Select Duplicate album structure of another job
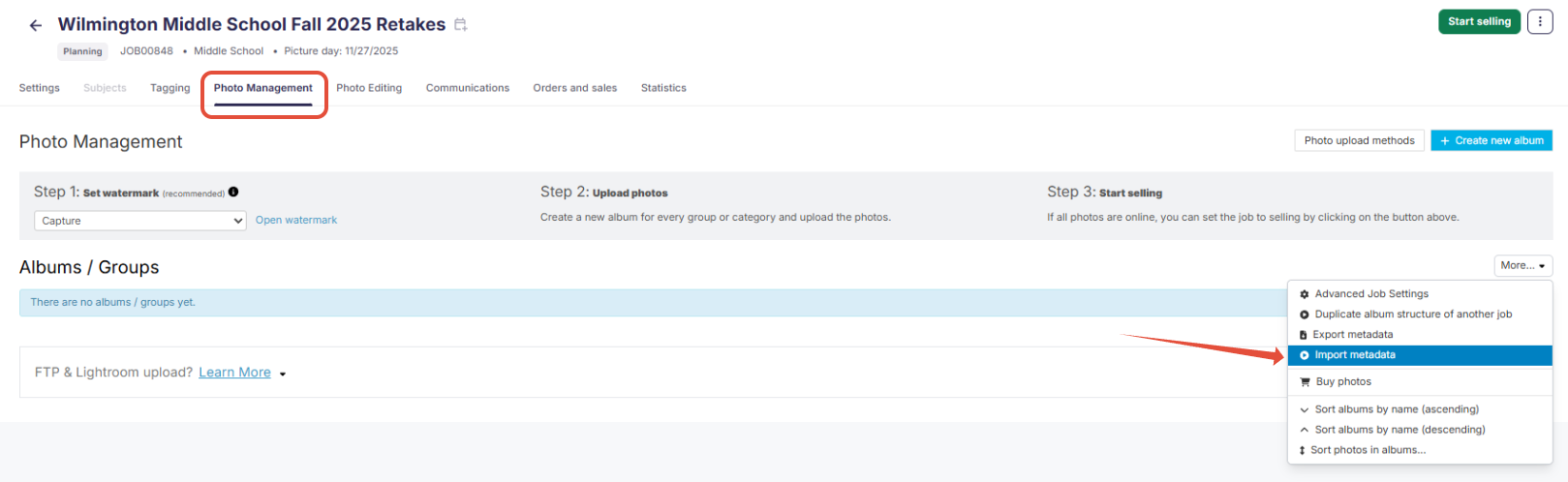This screenshot has height=482, width=1568. point(1420,315)
